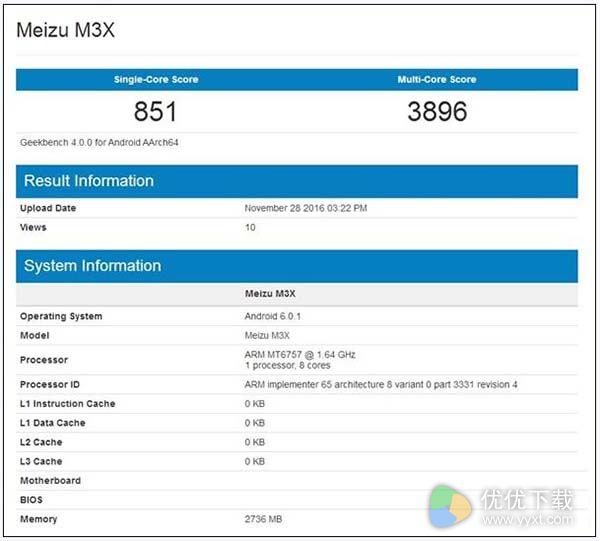Select ARM MT6757 @ 1.64 GHz text
This screenshot has width=600, height=541.
(x=300, y=355)
